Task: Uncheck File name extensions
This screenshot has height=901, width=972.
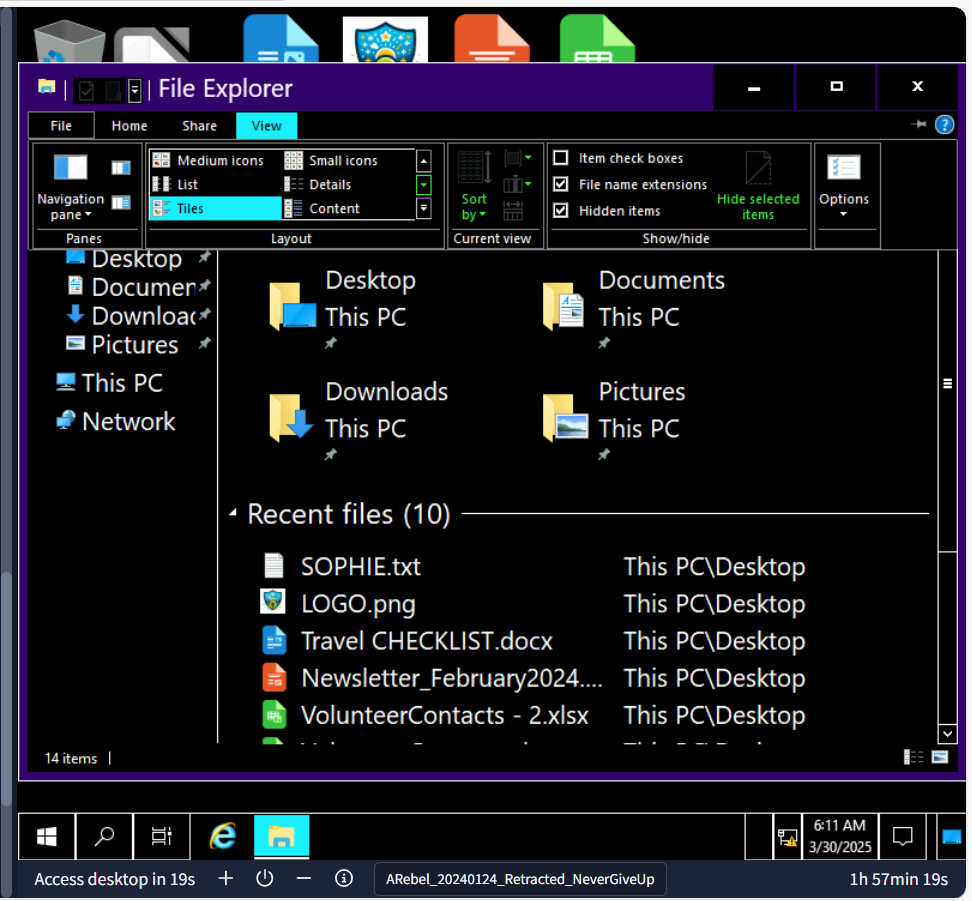Action: tap(561, 184)
